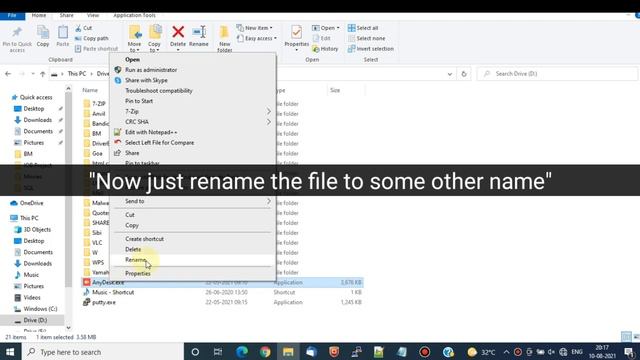Choose Pin to Start
This screenshot has height=360, width=640.
[192, 101]
